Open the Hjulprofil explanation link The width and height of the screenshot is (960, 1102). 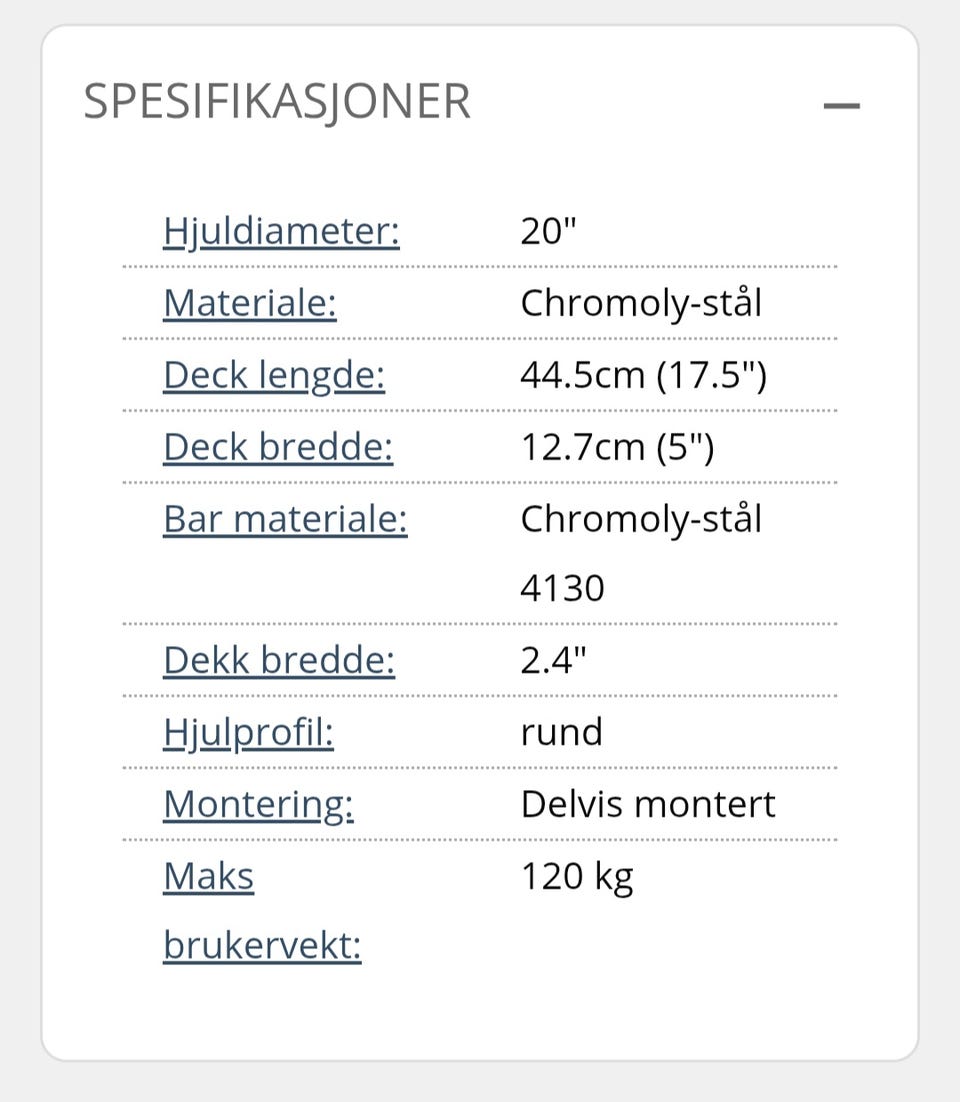pyautogui.click(x=248, y=733)
